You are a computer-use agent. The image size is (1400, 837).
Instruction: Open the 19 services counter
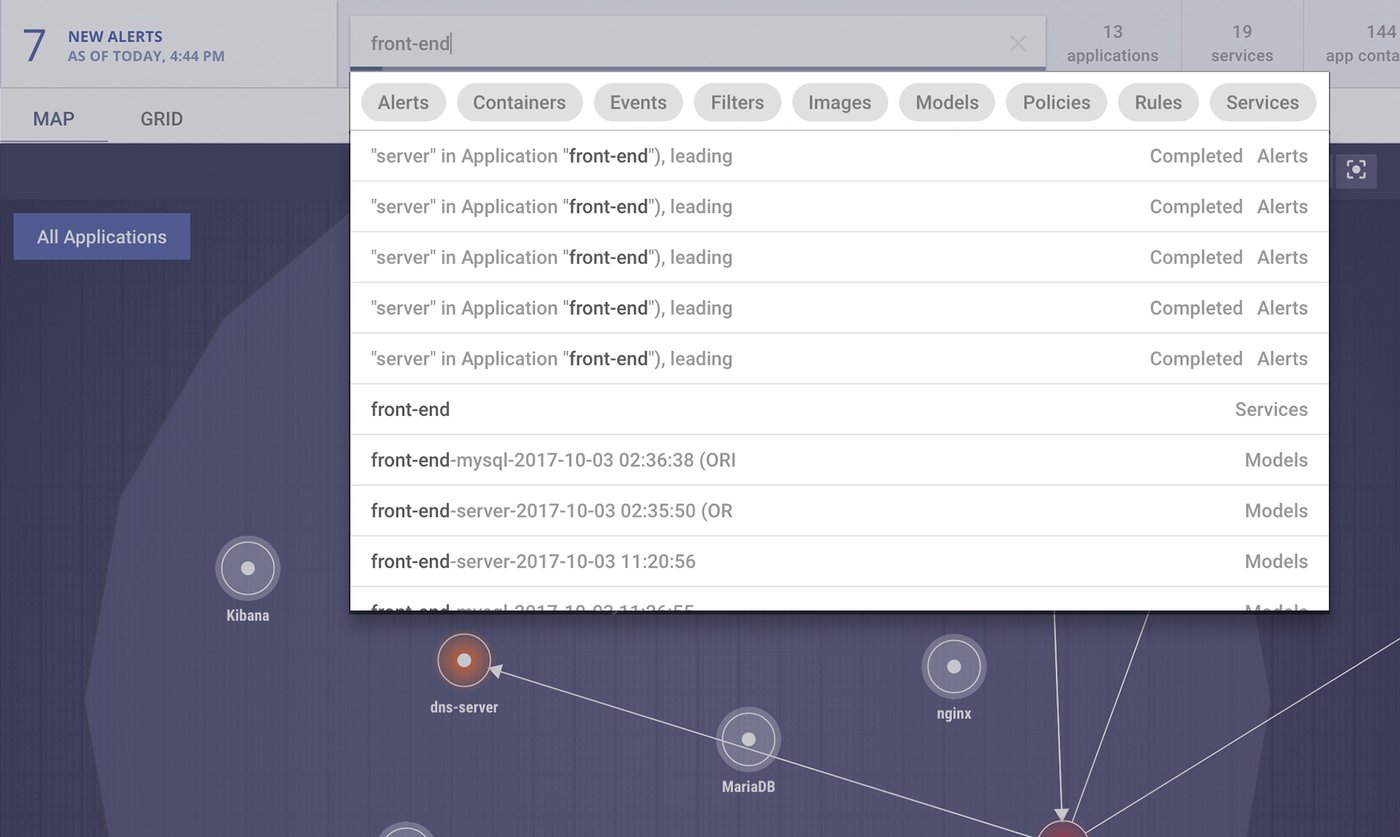(1242, 44)
